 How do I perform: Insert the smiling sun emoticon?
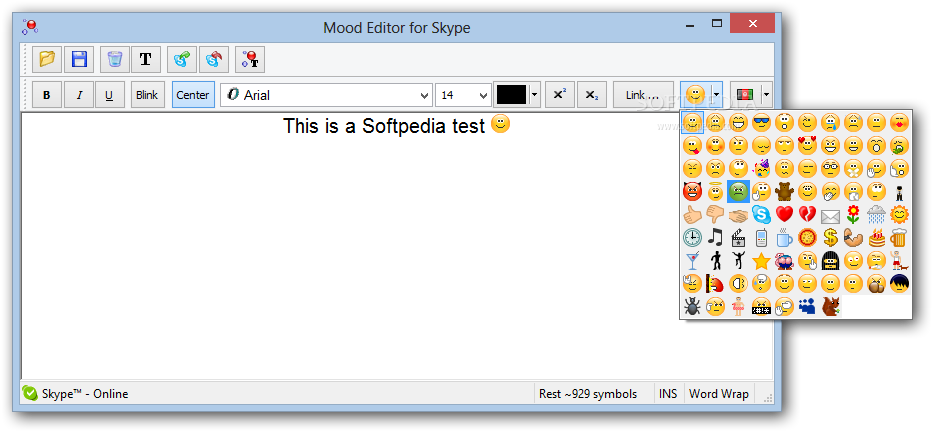(x=899, y=214)
